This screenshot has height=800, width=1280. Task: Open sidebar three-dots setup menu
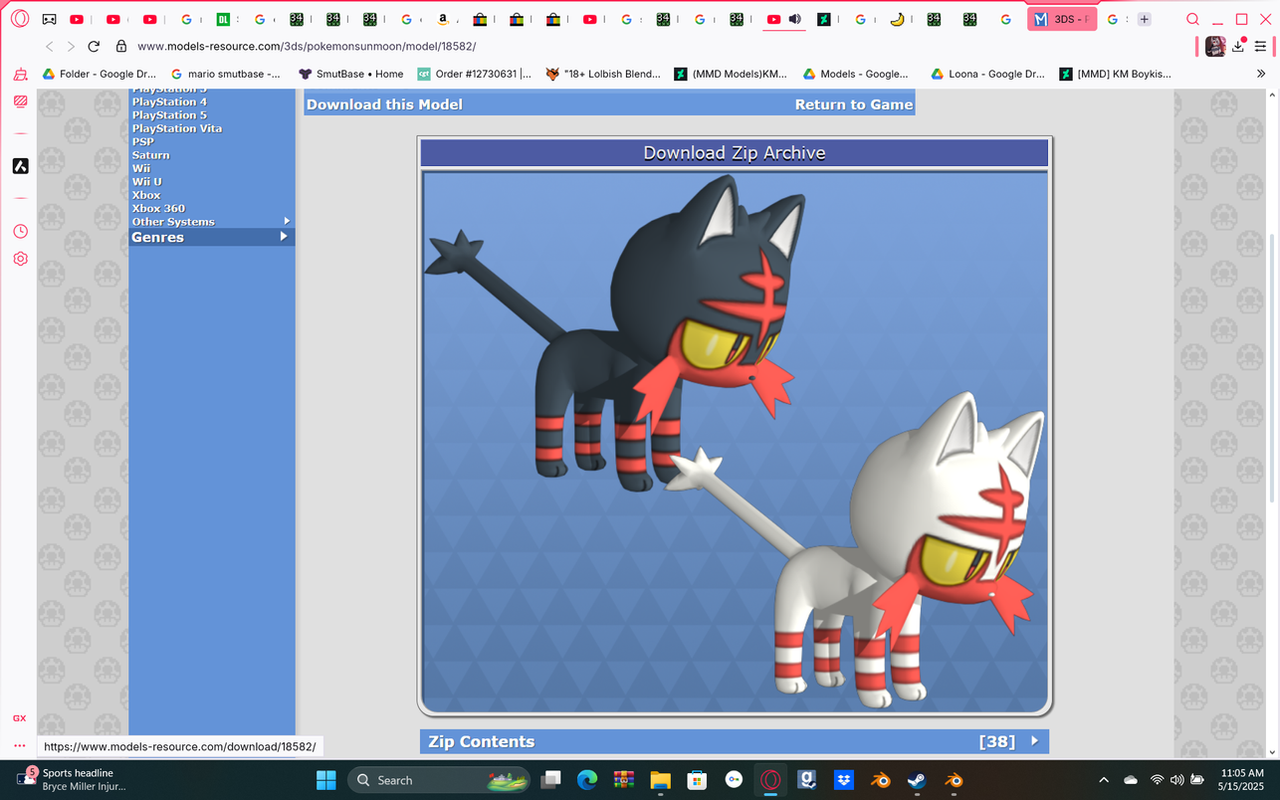point(19,745)
